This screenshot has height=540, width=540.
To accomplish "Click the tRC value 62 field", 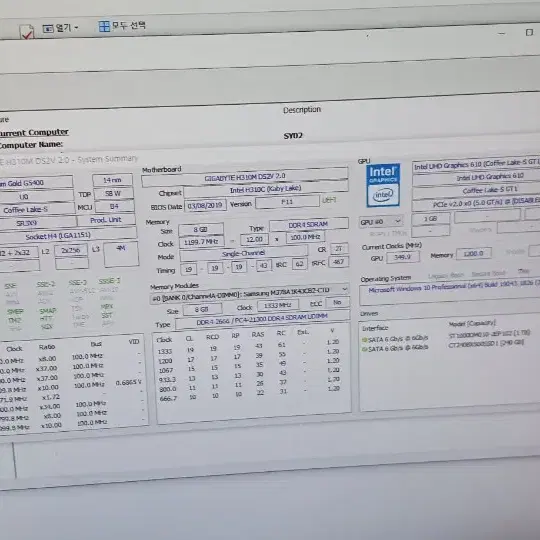I will [x=299, y=264].
